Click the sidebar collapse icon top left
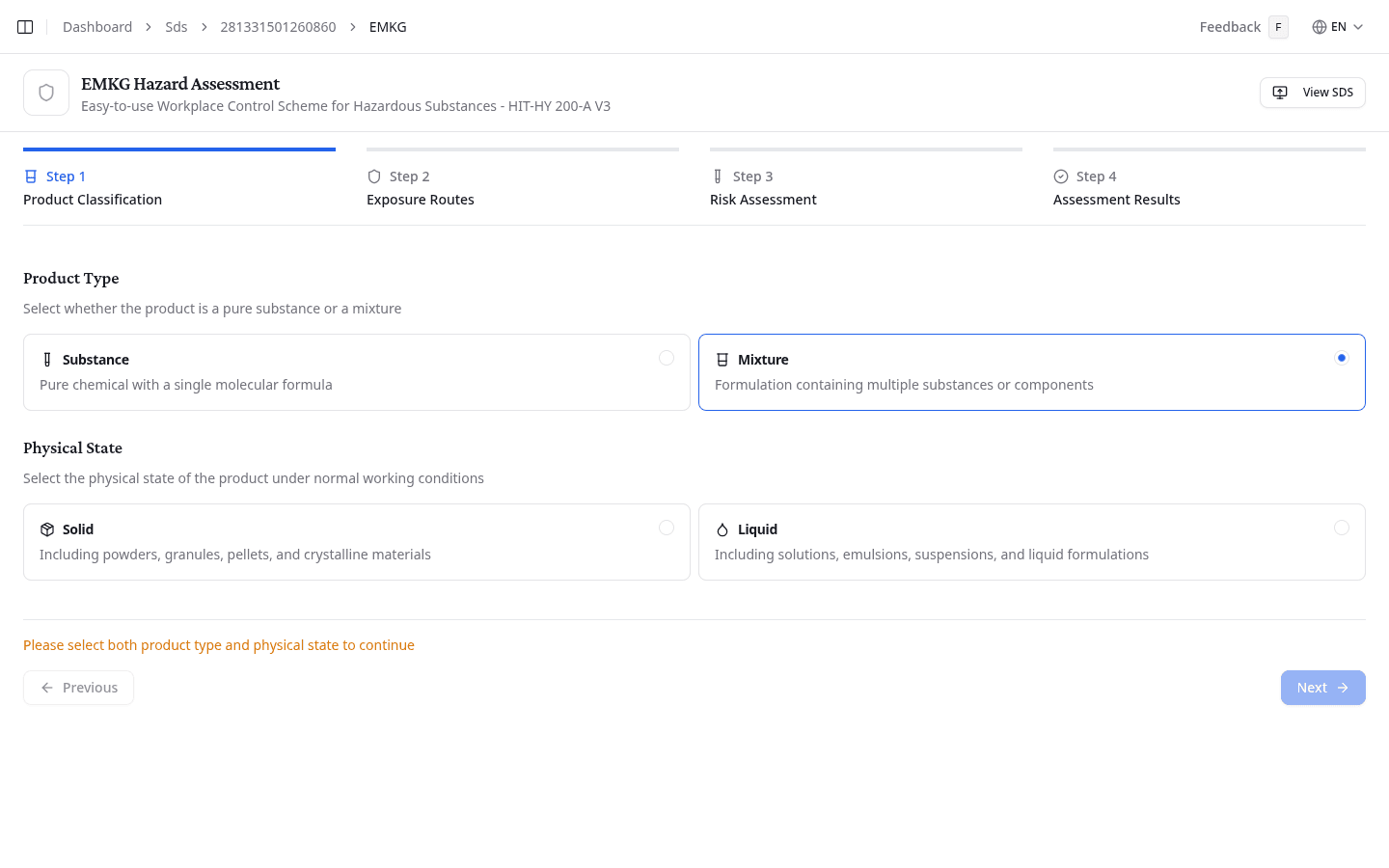 25,26
